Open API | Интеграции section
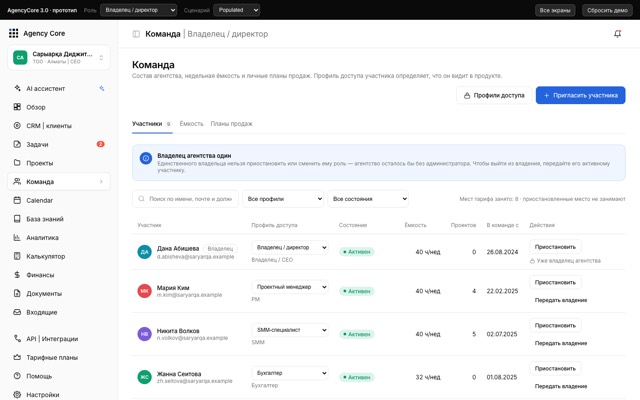 (59, 339)
